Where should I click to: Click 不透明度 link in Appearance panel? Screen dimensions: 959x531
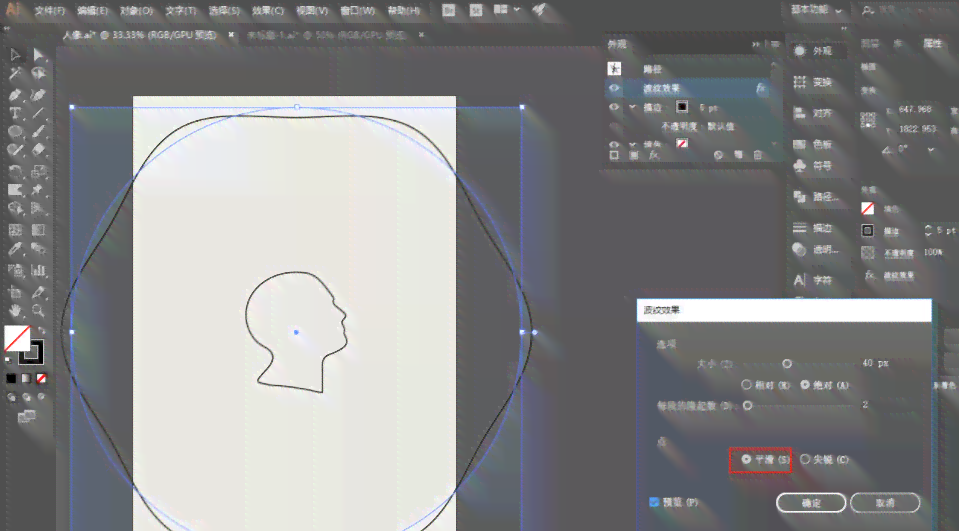(x=679, y=127)
